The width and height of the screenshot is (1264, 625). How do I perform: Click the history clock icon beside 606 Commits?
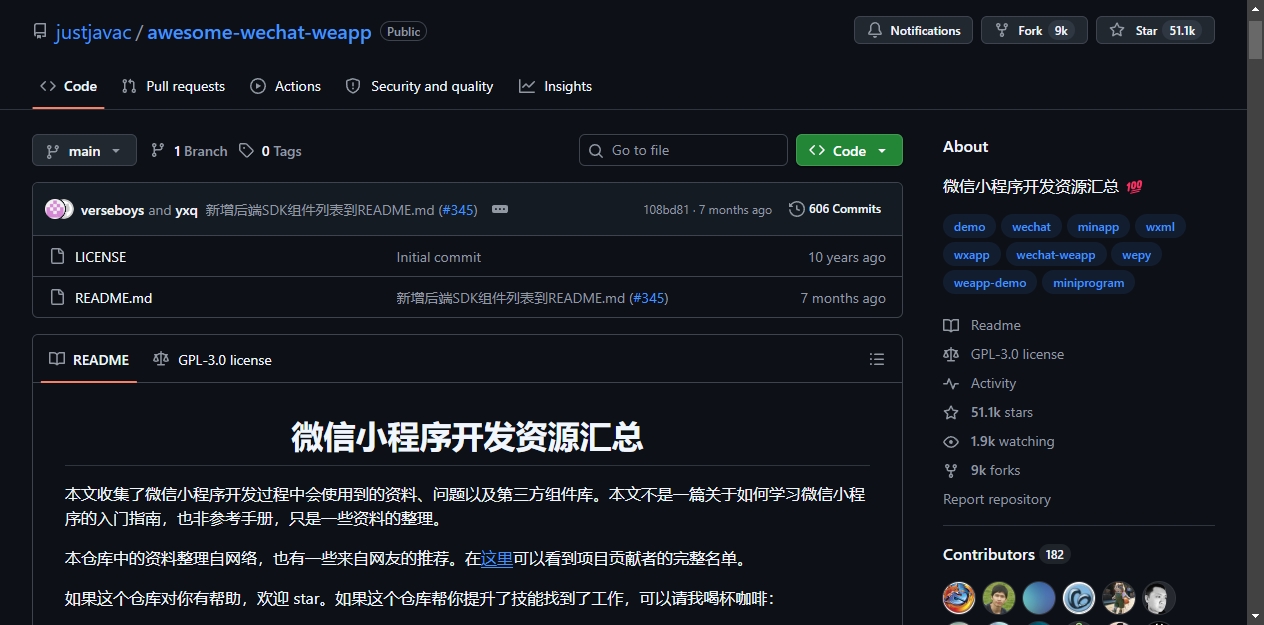point(797,209)
